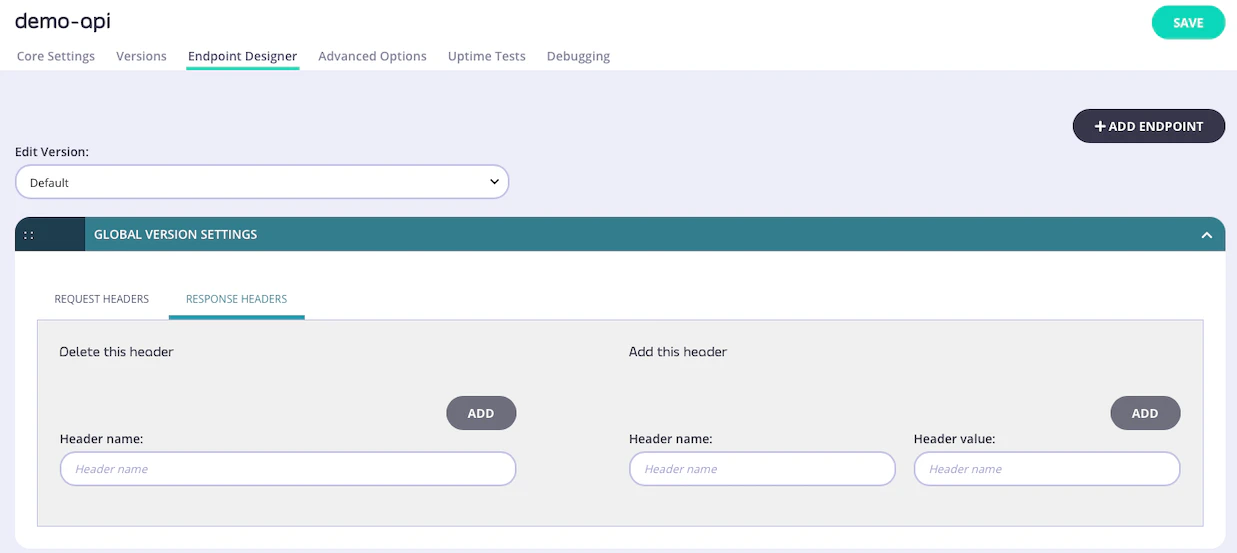Viewport: 1237px width, 553px height.
Task: Click the GLOBAL VERSION SETTINGS title
Action: [x=175, y=235]
